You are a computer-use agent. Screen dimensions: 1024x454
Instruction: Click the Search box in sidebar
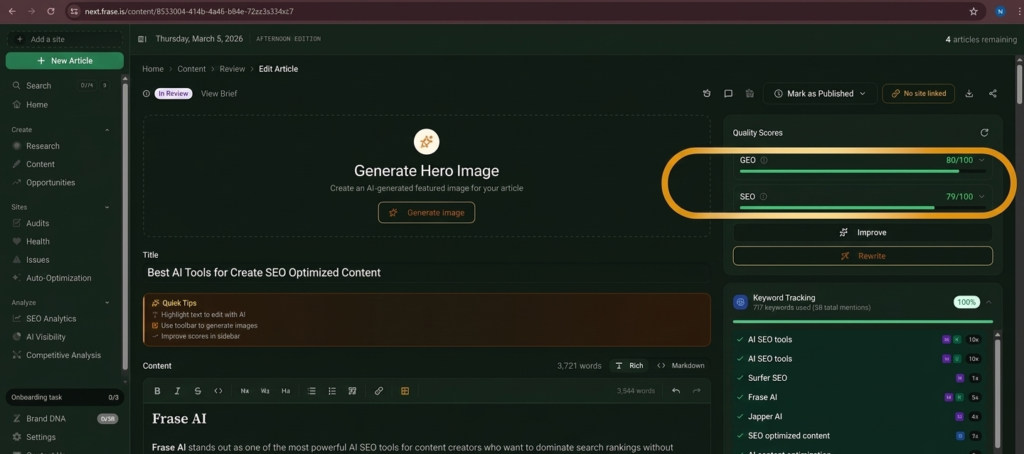[63, 86]
